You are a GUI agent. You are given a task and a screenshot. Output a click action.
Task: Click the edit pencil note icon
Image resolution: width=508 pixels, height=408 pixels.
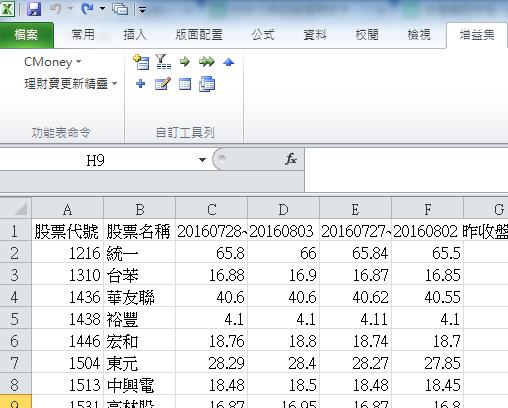(x=163, y=84)
